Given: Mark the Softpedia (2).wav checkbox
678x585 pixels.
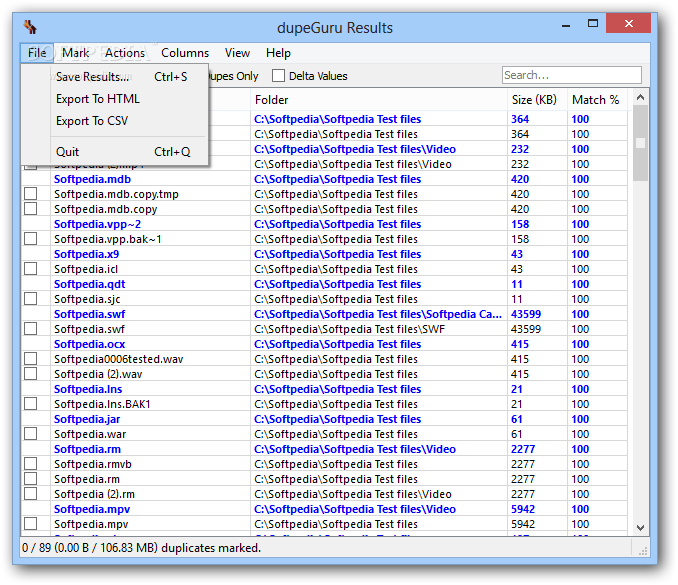Looking at the screenshot, I should [x=30, y=374].
